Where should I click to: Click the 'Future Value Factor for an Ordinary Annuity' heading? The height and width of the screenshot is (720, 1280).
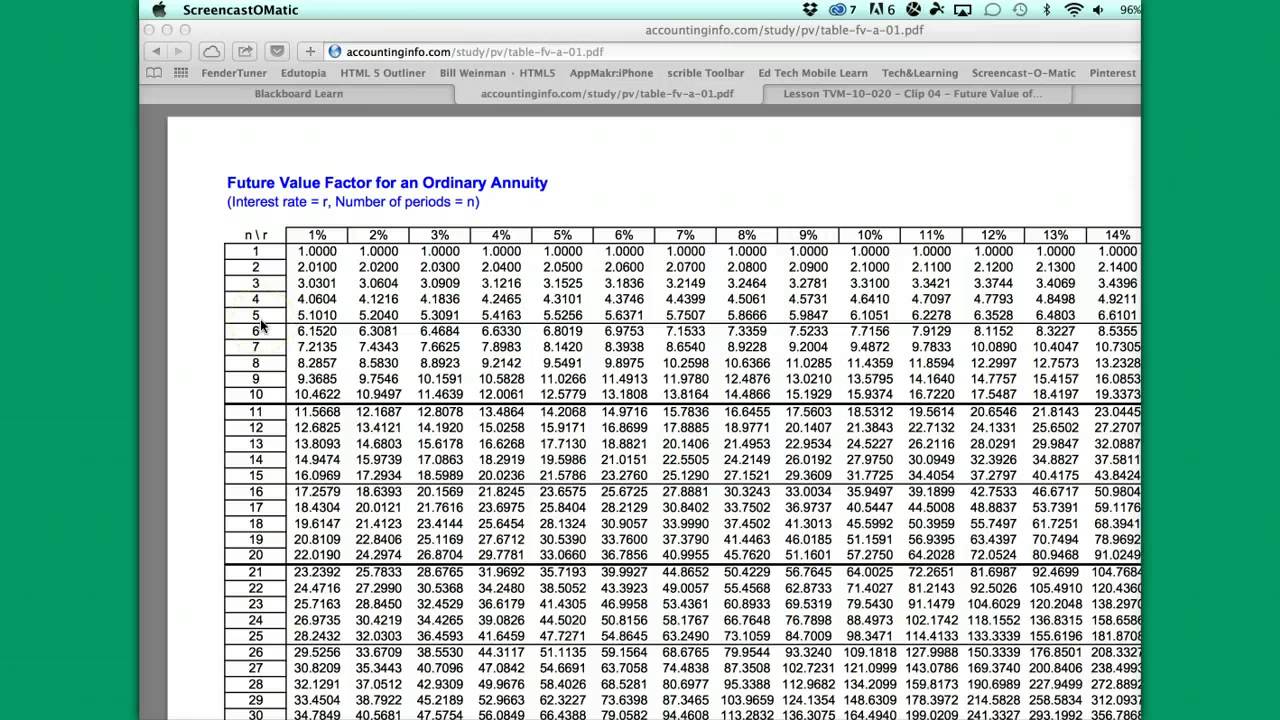click(x=387, y=183)
